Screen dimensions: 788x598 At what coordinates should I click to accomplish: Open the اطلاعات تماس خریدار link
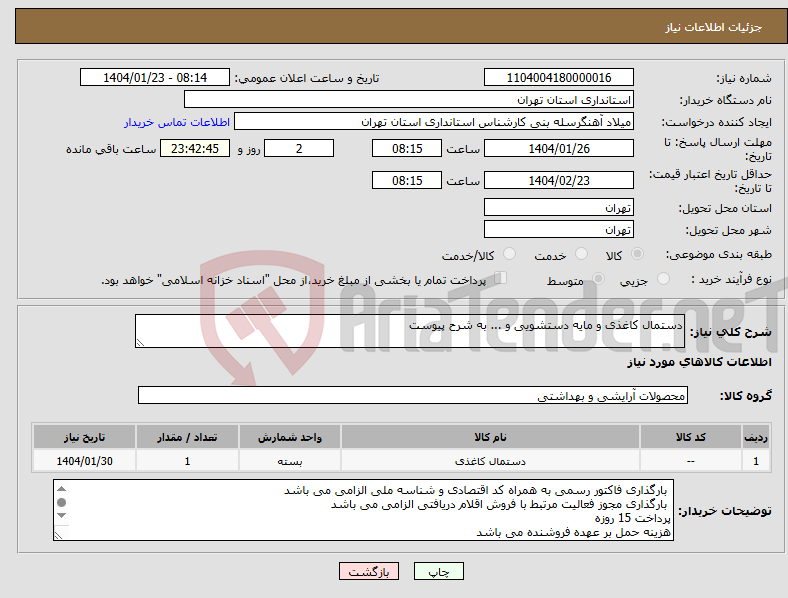177,122
